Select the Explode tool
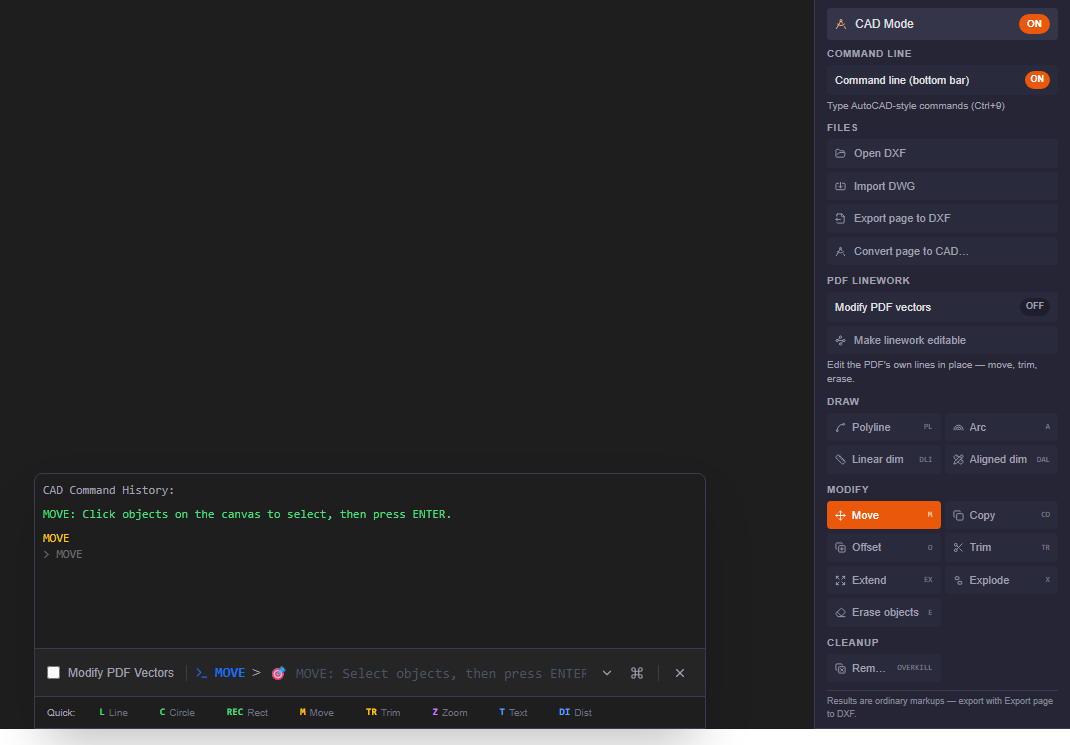Viewport: 1070px width, 745px height. [x=1001, y=580]
